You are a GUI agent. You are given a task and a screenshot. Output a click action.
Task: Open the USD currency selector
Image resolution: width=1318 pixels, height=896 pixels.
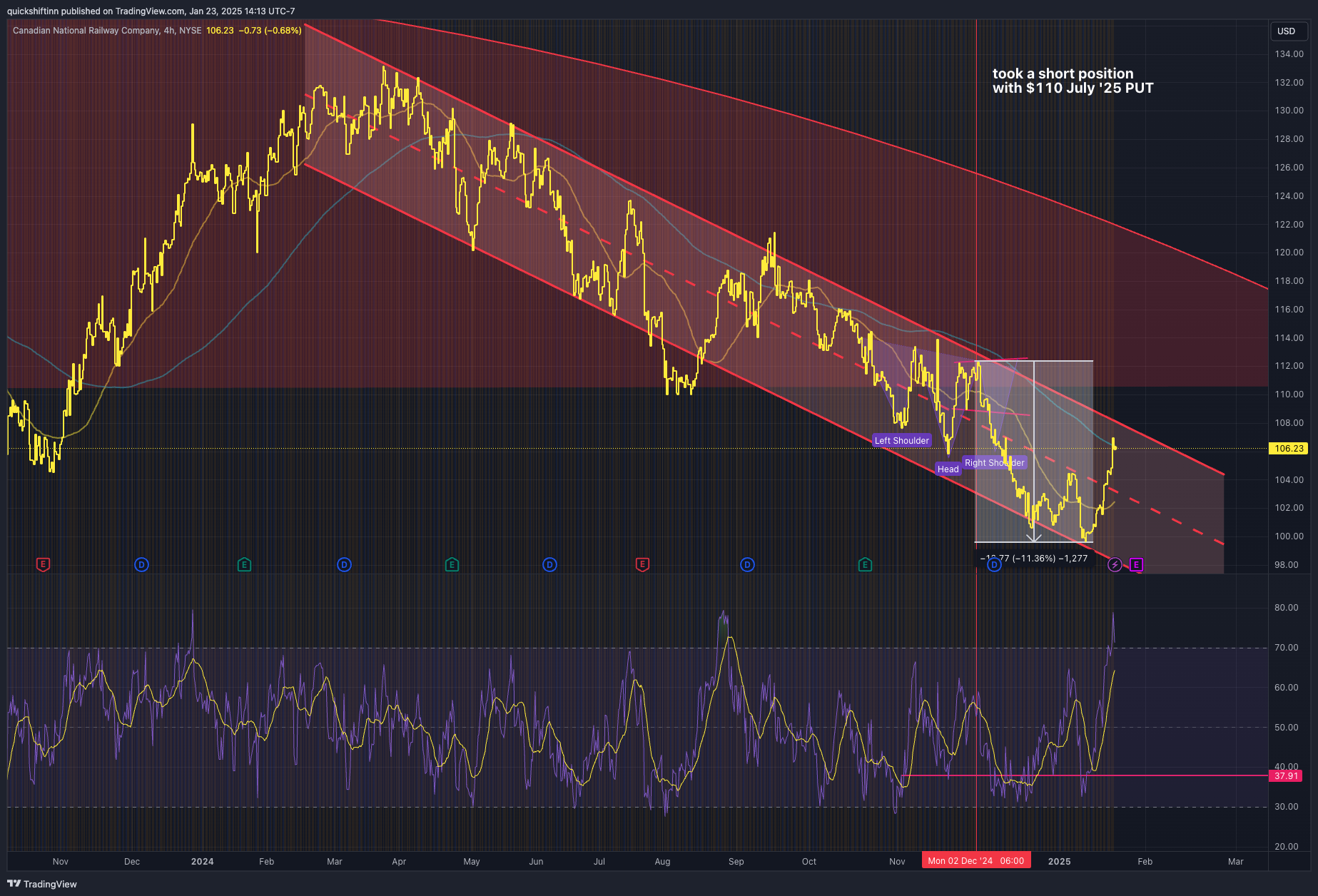pyautogui.click(x=1287, y=31)
